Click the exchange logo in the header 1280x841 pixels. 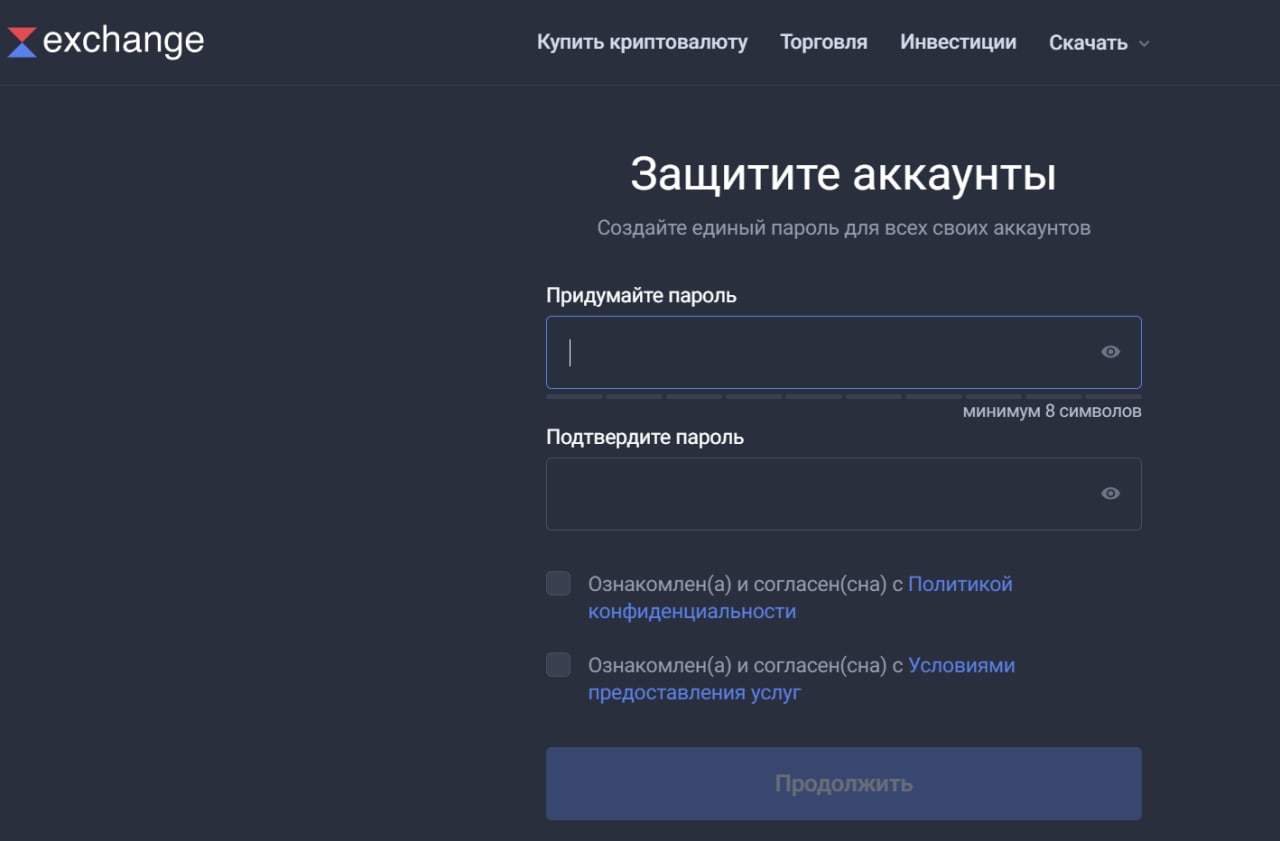[105, 42]
